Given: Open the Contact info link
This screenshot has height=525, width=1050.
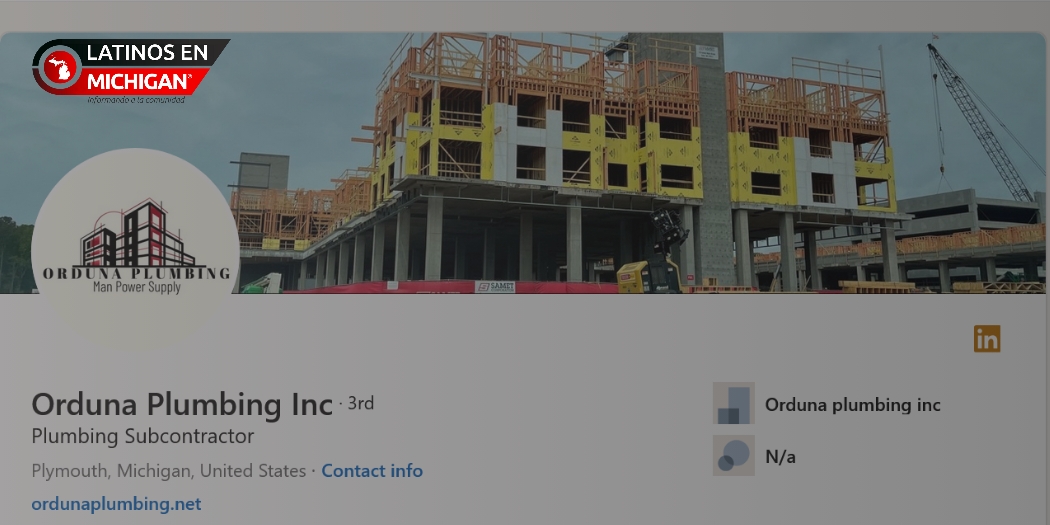Looking at the screenshot, I should click(x=372, y=471).
